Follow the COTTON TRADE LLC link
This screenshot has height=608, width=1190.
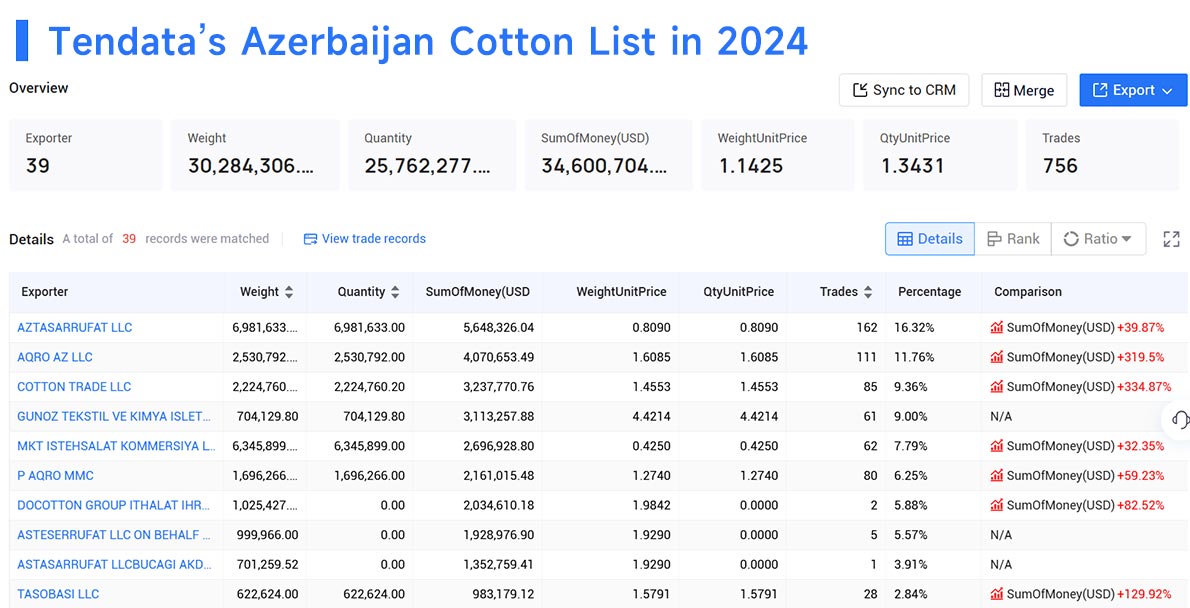click(74, 387)
